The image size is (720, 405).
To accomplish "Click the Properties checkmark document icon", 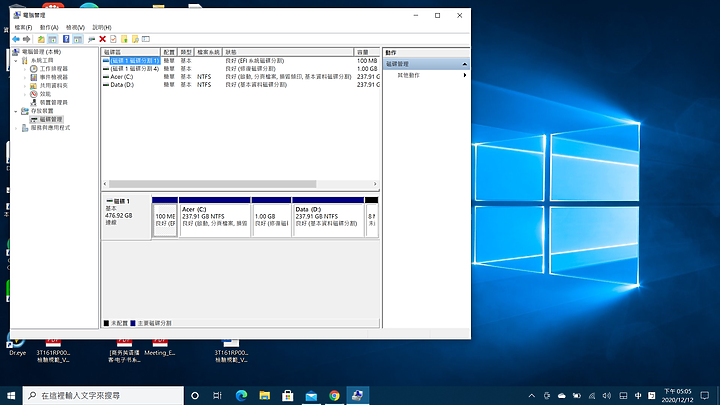I will 113,39.
